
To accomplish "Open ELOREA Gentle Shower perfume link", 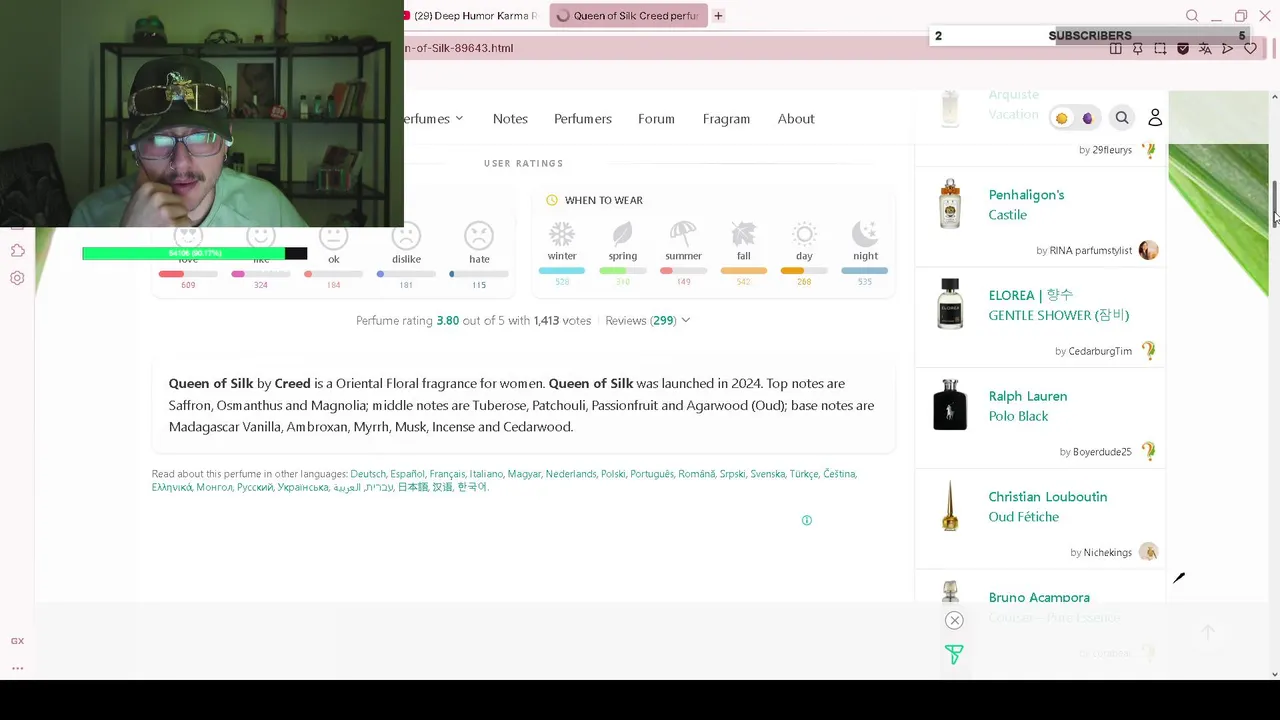I will (x=1058, y=305).
